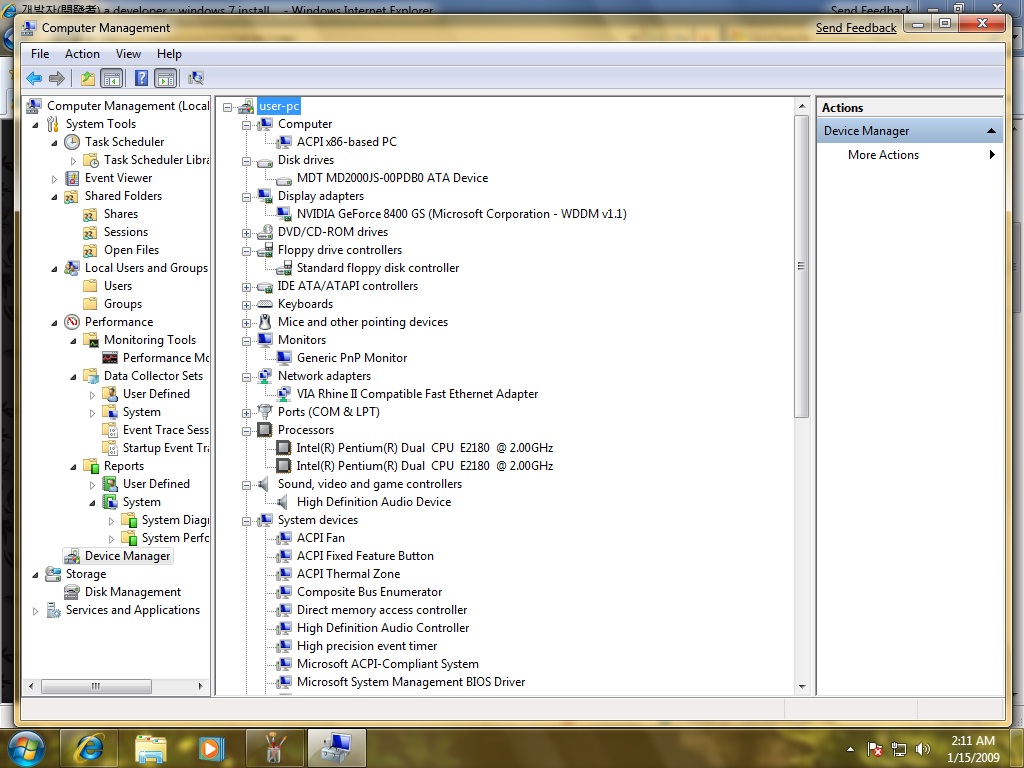The width and height of the screenshot is (1024, 768).
Task: Expand Services and Applications in left tree
Action: point(35,611)
